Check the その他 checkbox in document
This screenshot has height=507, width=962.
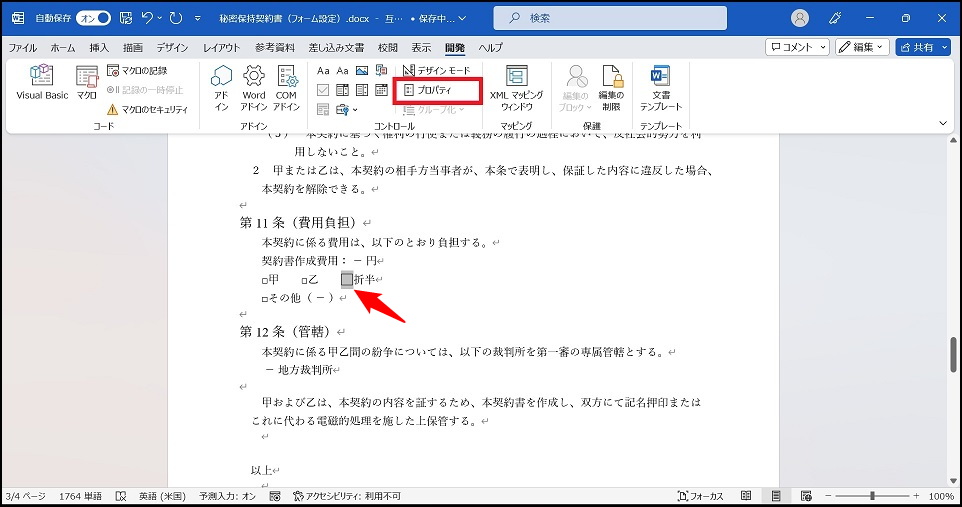click(264, 299)
